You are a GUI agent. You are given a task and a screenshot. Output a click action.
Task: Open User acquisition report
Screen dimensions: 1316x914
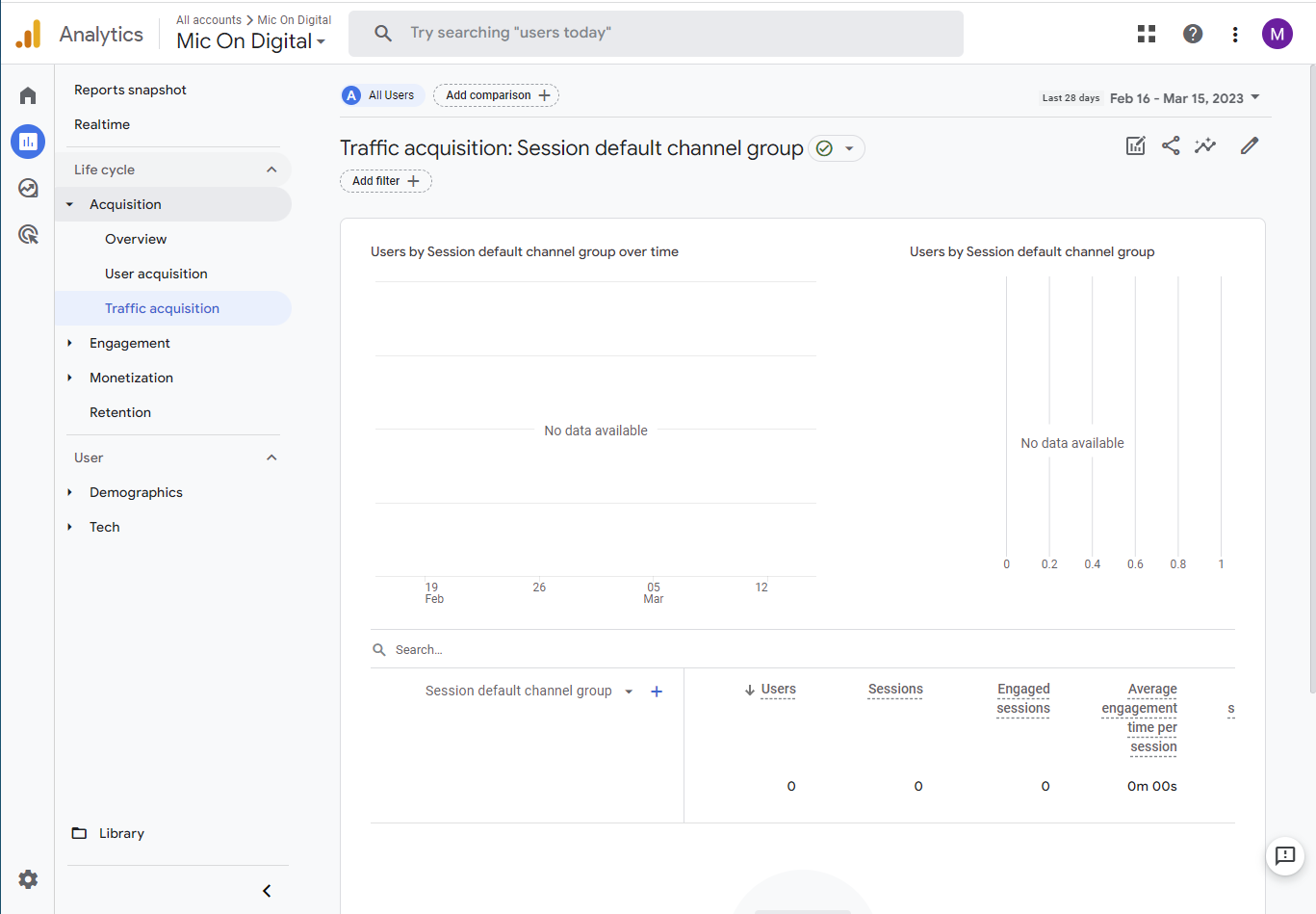156,274
